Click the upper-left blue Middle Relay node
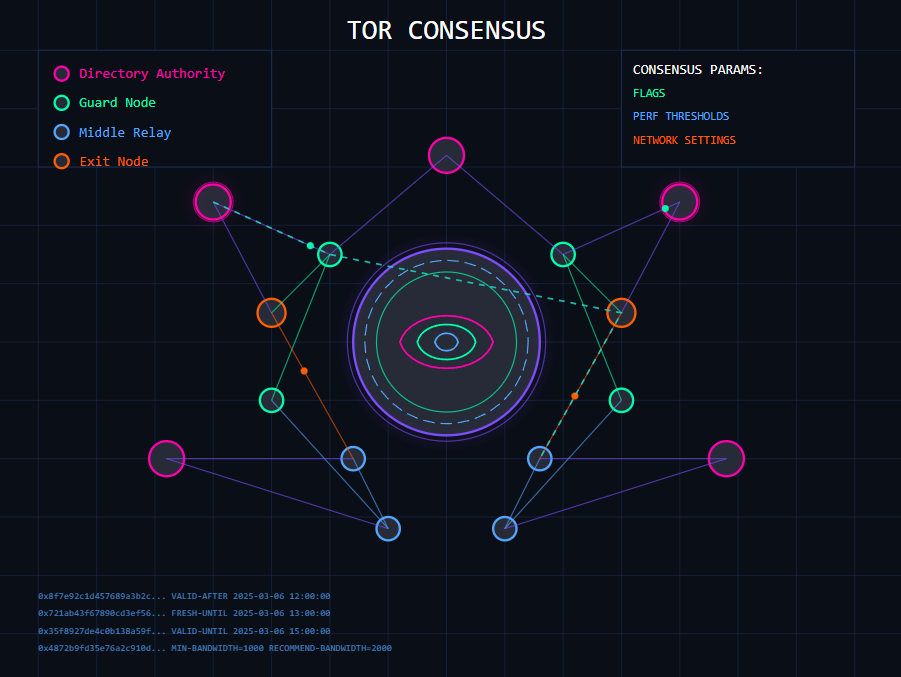 click(x=353, y=459)
